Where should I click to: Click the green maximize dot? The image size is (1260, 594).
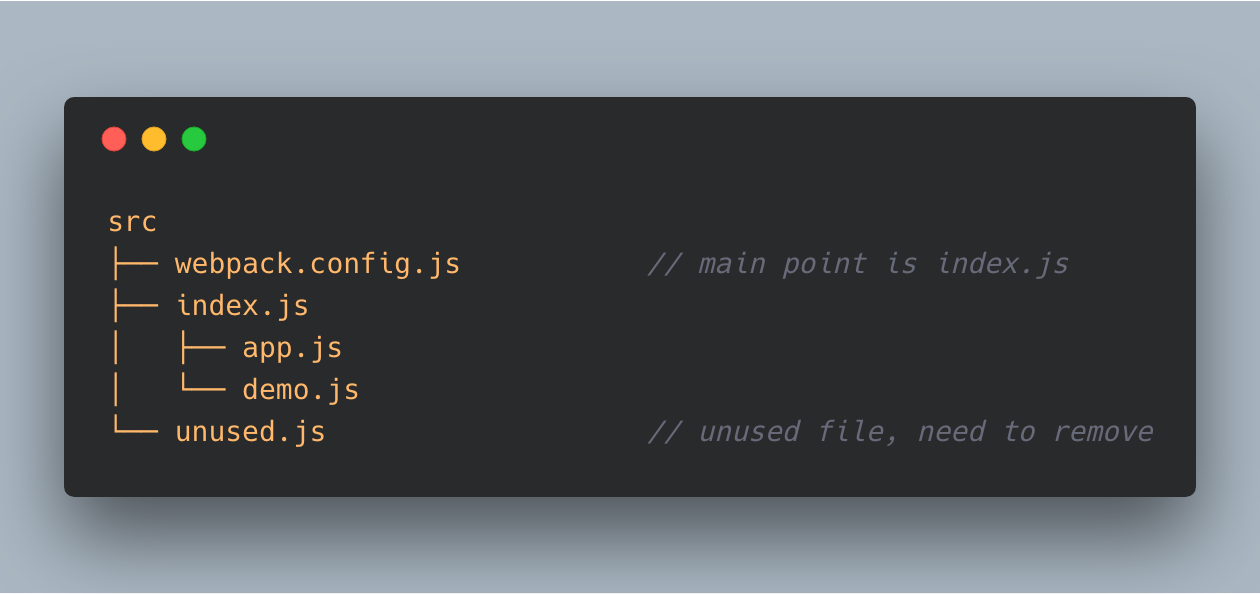[194, 139]
